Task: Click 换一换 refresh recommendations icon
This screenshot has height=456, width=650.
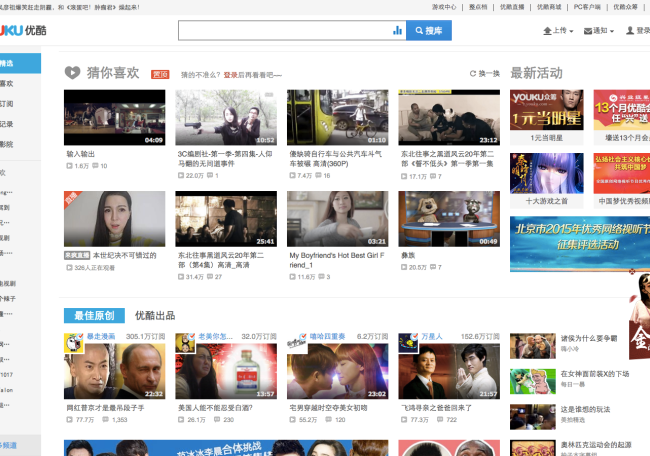Action: tap(474, 73)
